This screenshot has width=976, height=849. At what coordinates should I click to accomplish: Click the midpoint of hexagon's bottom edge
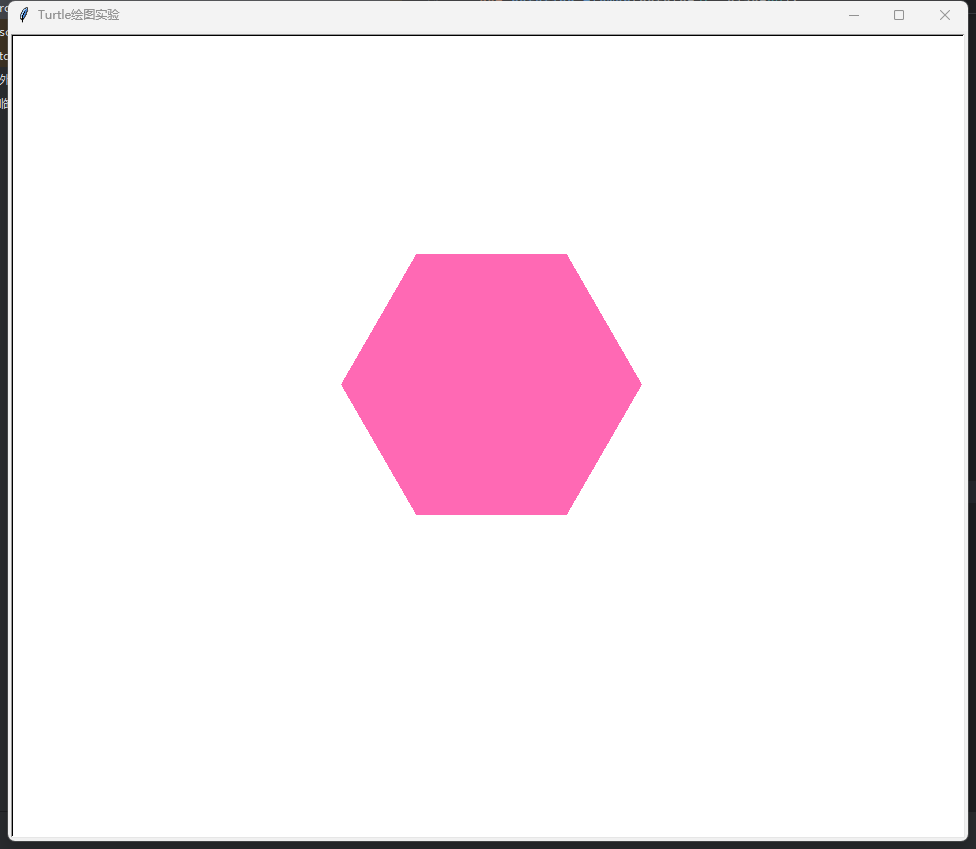click(x=491, y=513)
